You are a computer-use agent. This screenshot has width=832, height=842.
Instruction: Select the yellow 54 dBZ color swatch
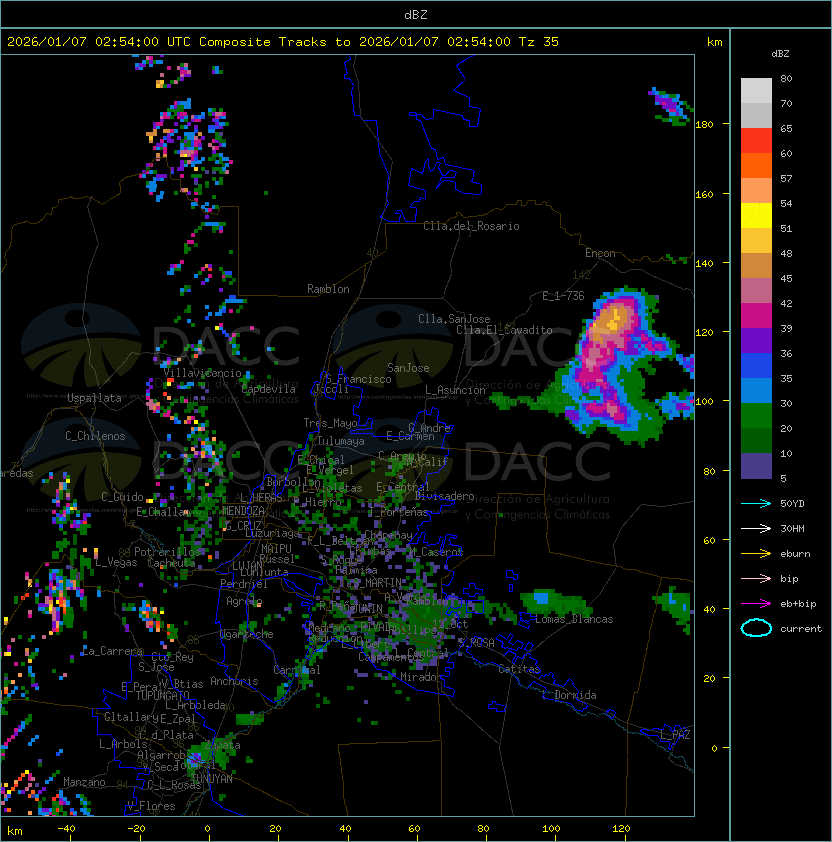tap(756, 216)
